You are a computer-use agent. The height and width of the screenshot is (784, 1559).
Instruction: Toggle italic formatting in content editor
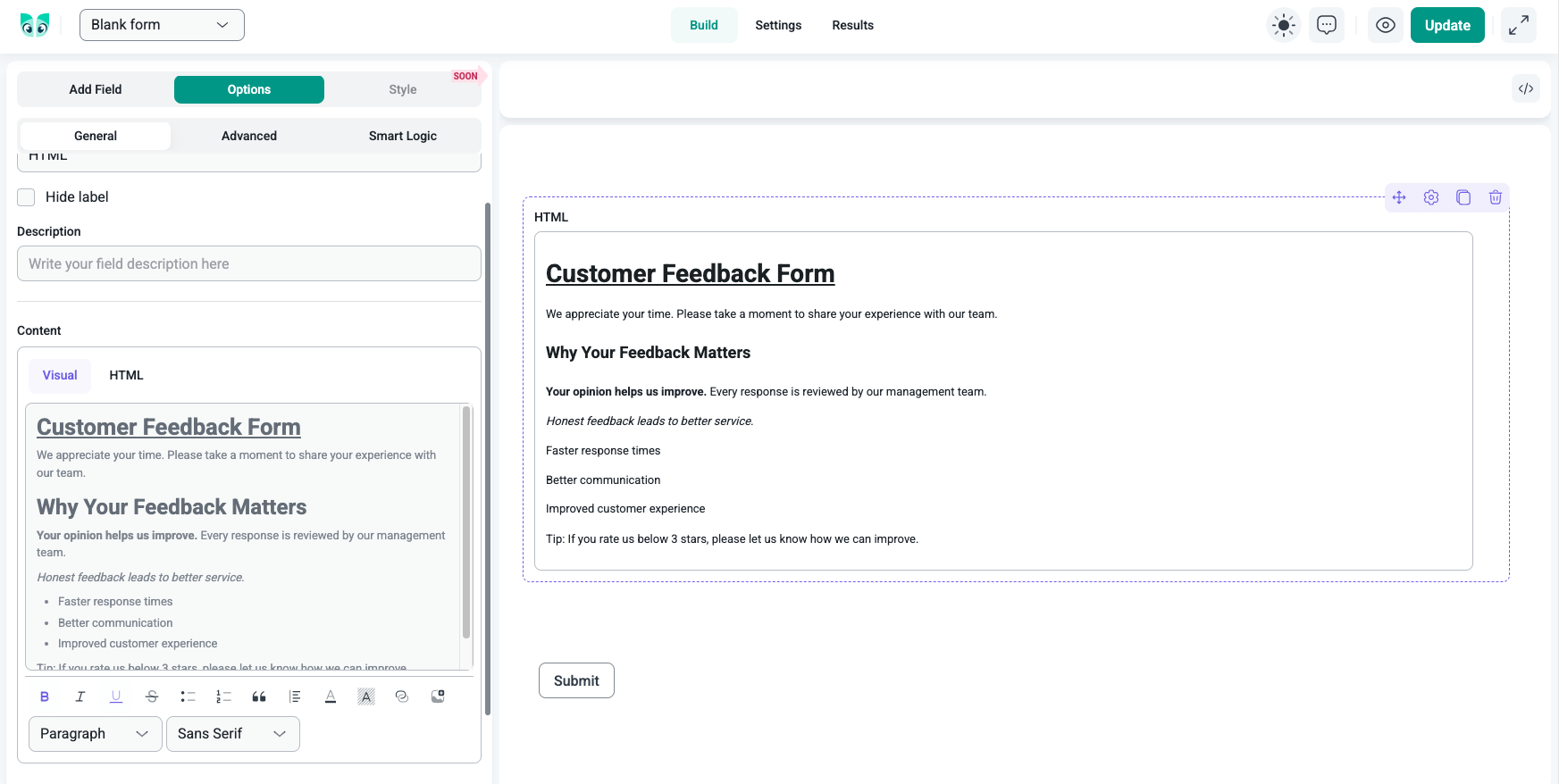pyautogui.click(x=80, y=696)
